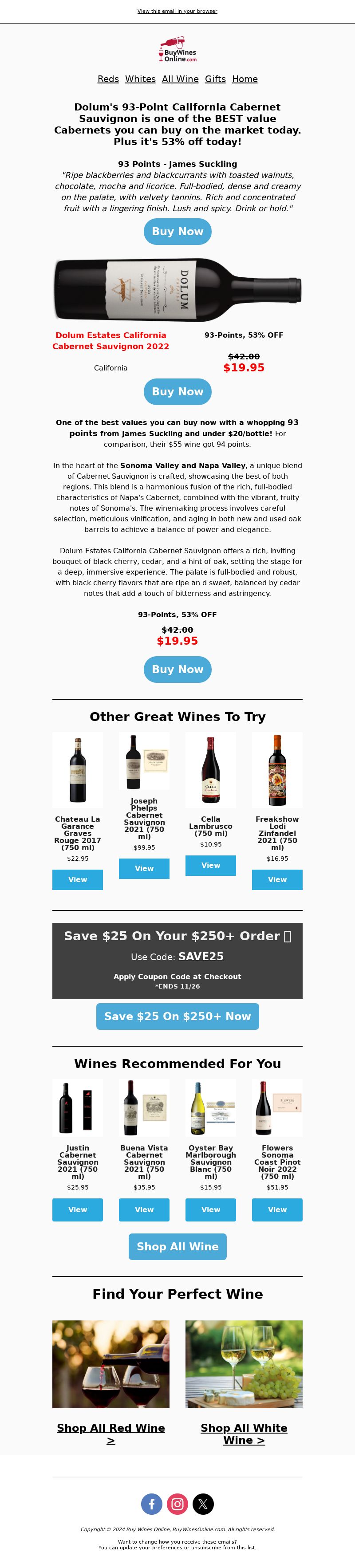The height and width of the screenshot is (1568, 355).
Task: Open the Instagram social icon
Action: (x=177, y=1504)
